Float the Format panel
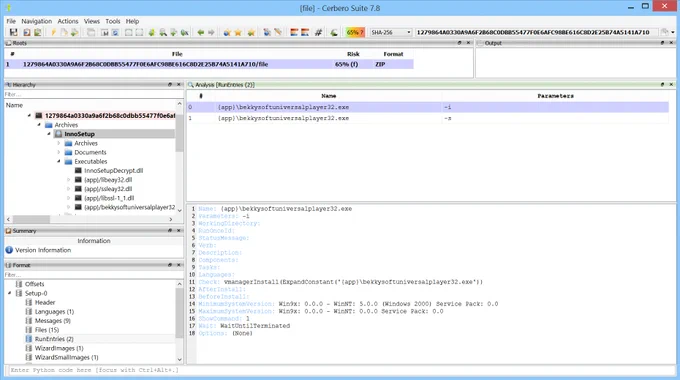Image resolution: width=680 pixels, height=380 pixels. 170,265
